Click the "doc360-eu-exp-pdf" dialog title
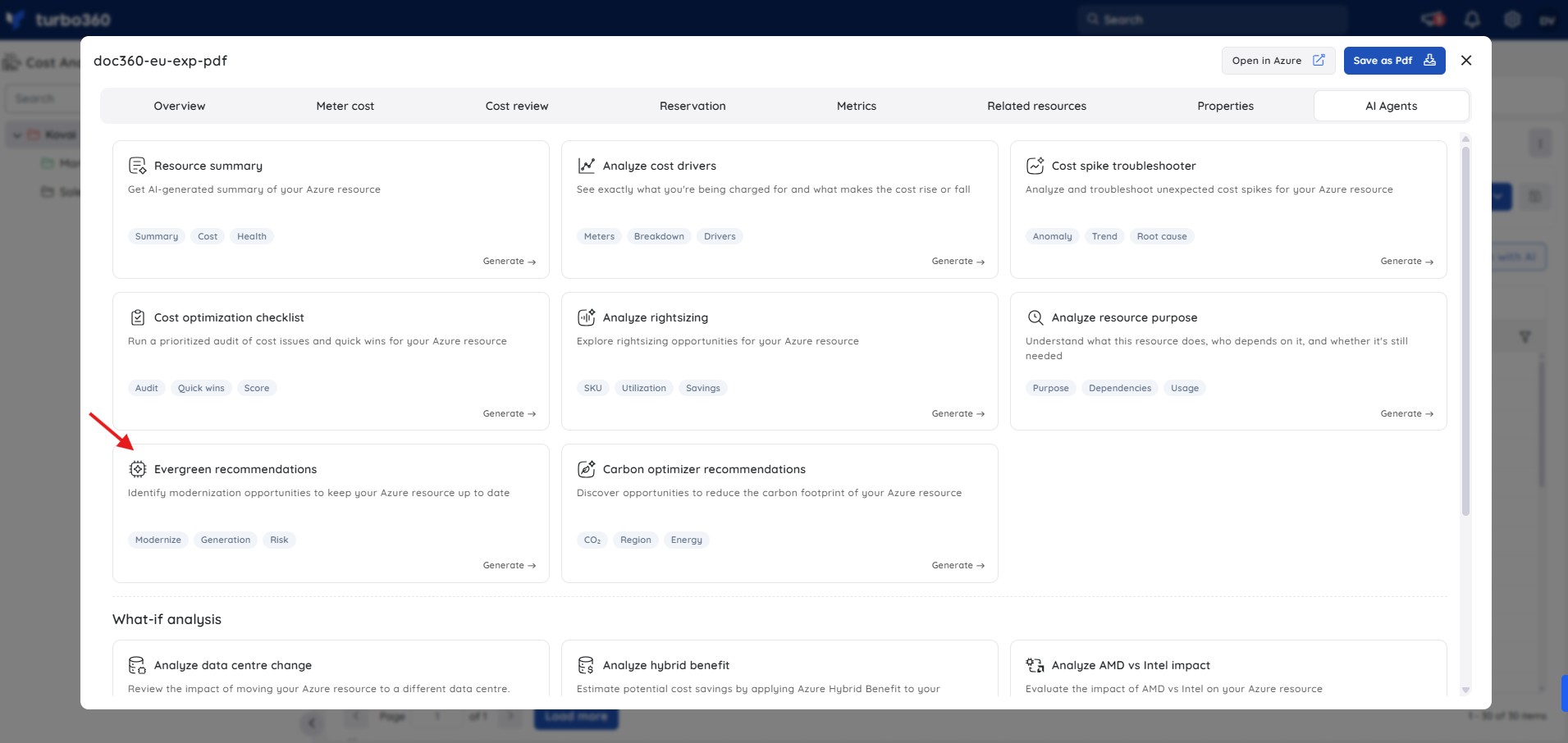Viewport: 1568px width, 743px height. tap(160, 61)
